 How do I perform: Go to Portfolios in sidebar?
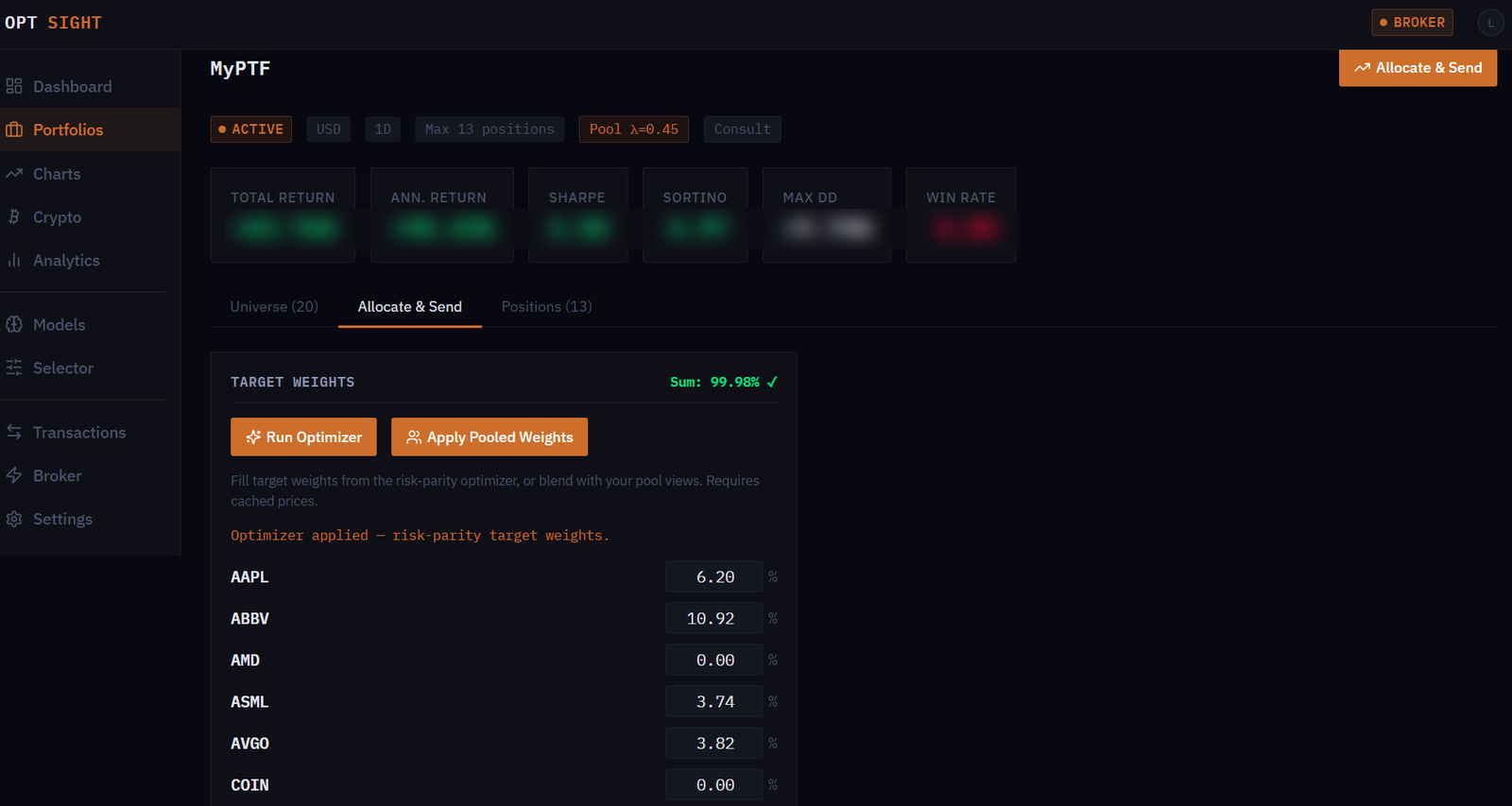90,129
